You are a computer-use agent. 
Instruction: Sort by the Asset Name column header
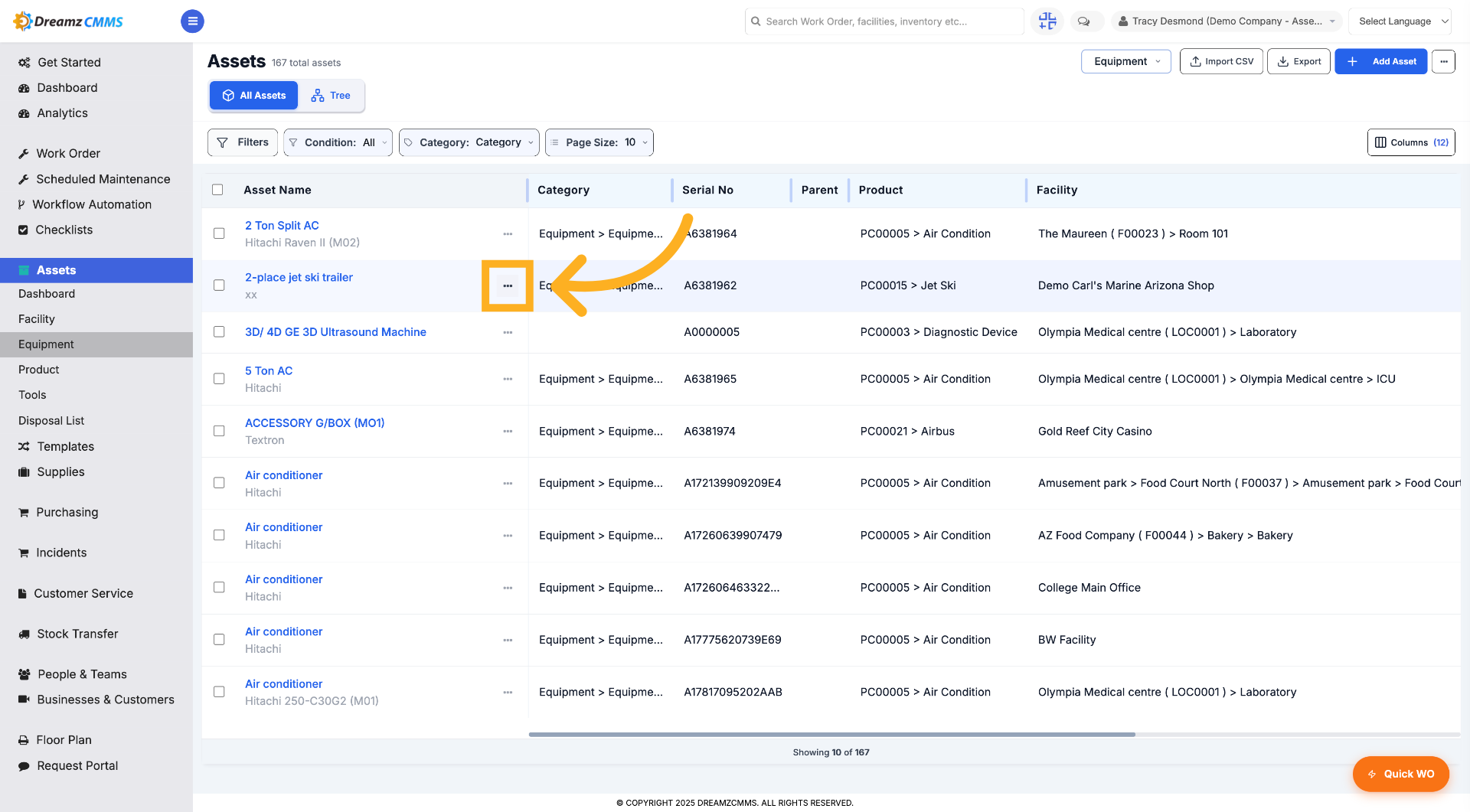tap(277, 190)
